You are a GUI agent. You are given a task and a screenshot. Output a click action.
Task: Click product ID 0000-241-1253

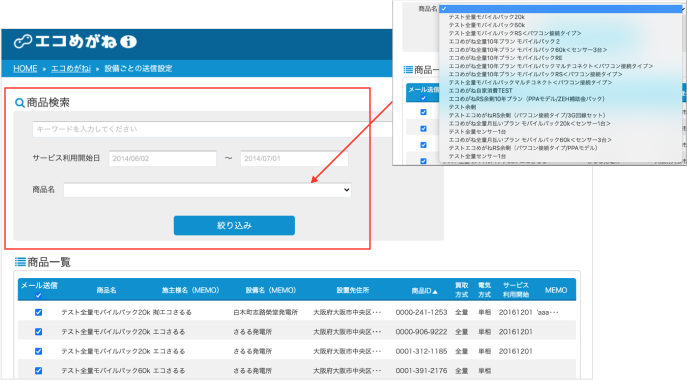421,313
